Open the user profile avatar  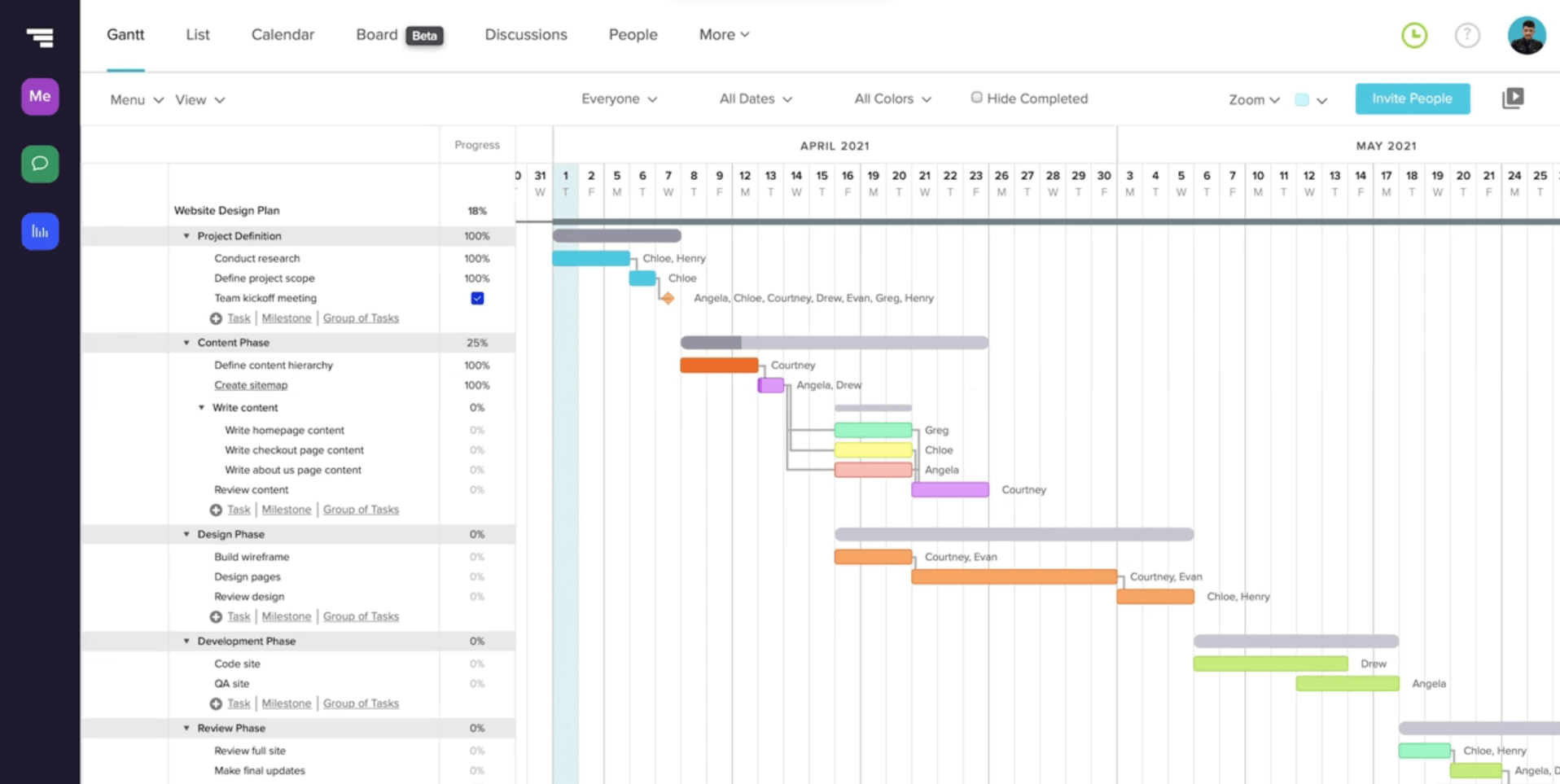pos(1526,35)
